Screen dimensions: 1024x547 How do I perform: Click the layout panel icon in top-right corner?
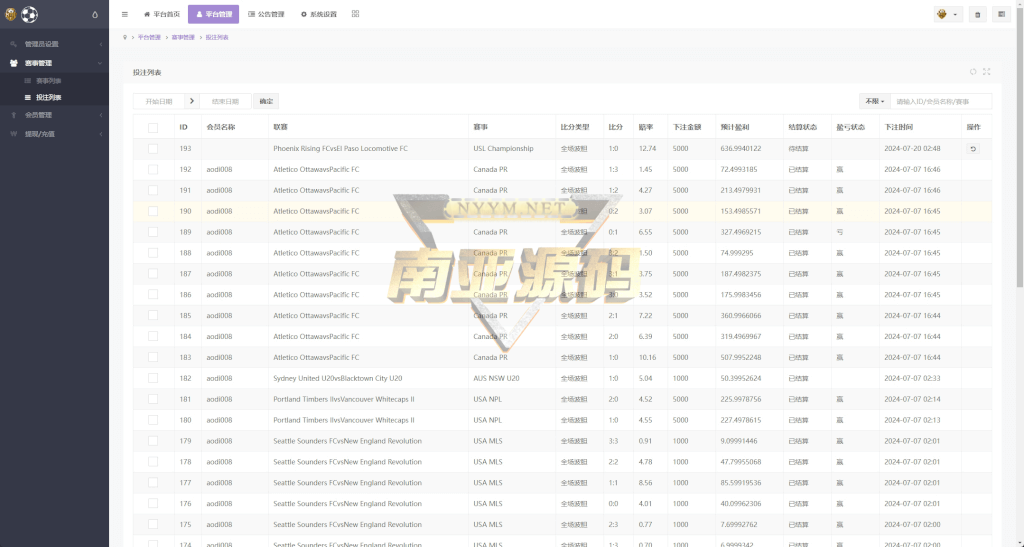pyautogui.click(x=1001, y=15)
